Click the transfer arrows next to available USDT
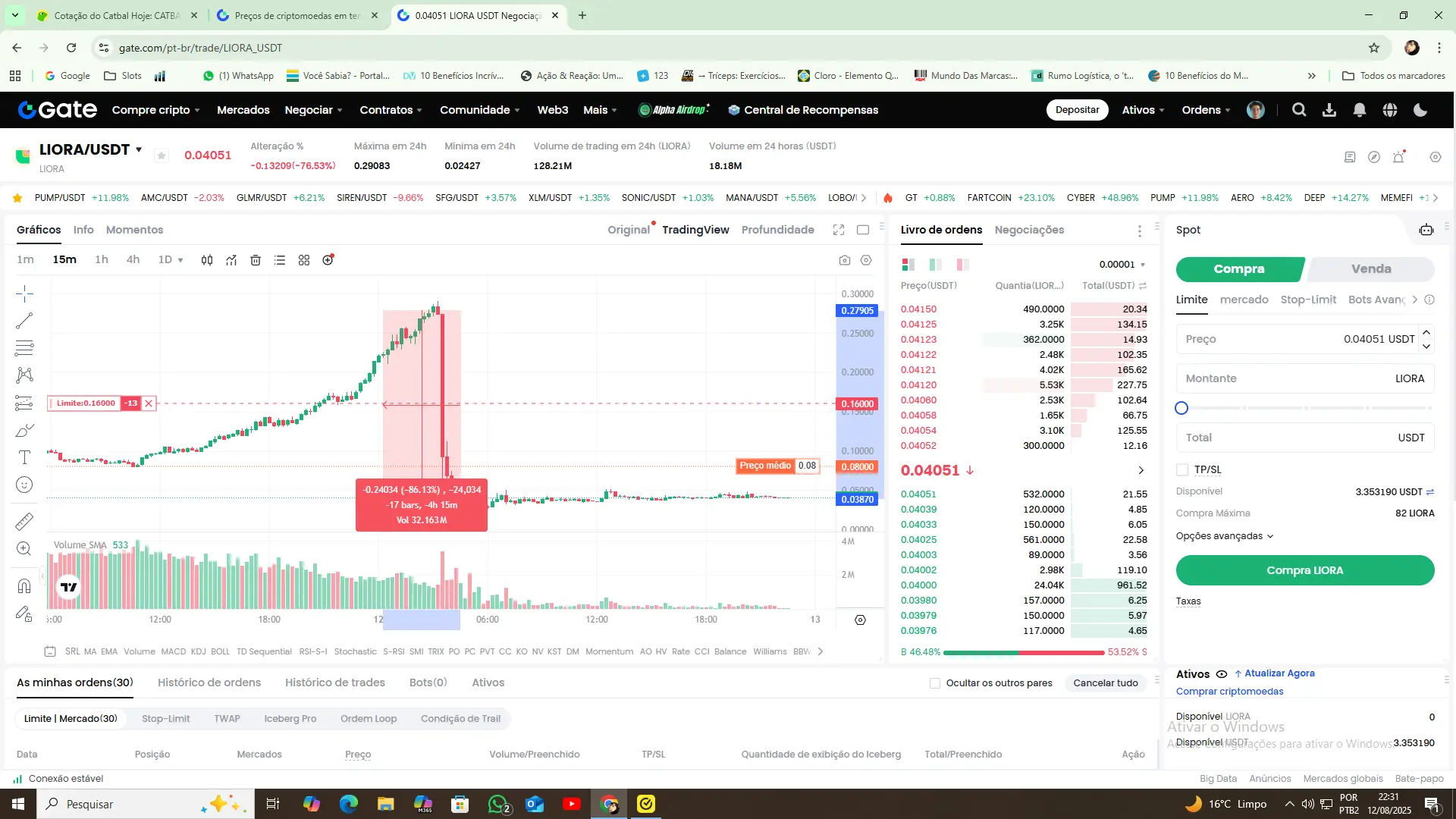 [x=1430, y=492]
